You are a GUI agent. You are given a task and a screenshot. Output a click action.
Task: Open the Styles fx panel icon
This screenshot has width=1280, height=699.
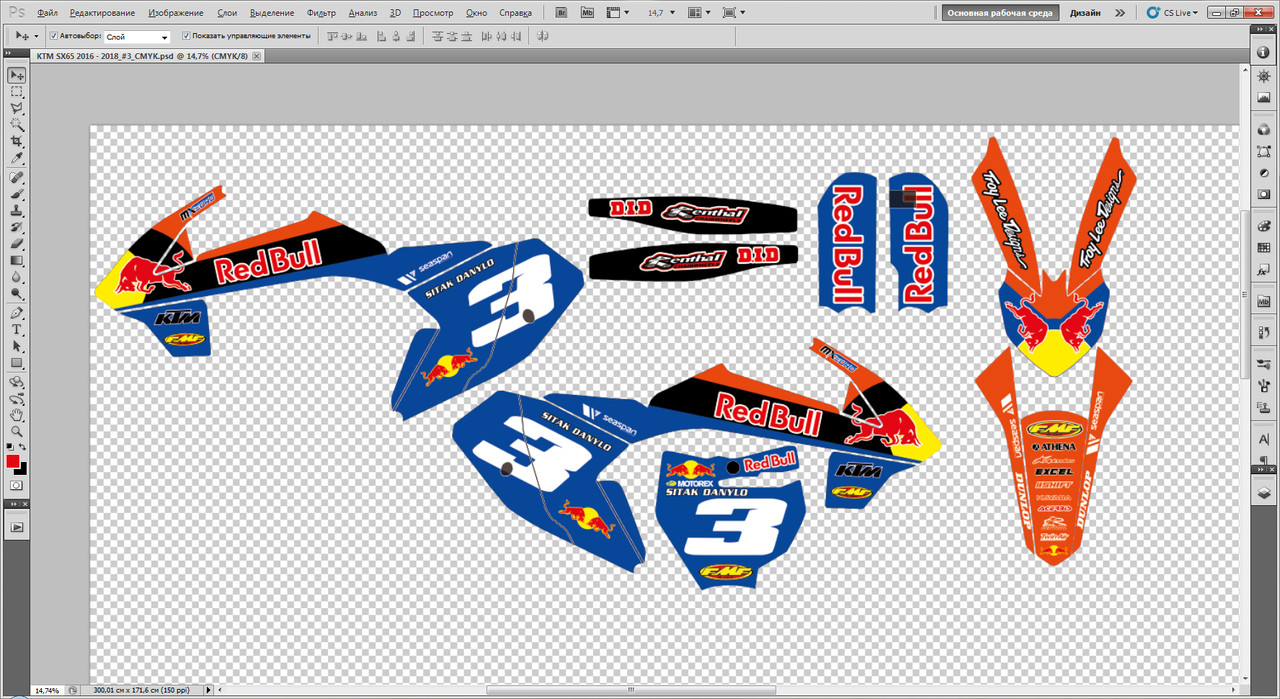click(1262, 270)
